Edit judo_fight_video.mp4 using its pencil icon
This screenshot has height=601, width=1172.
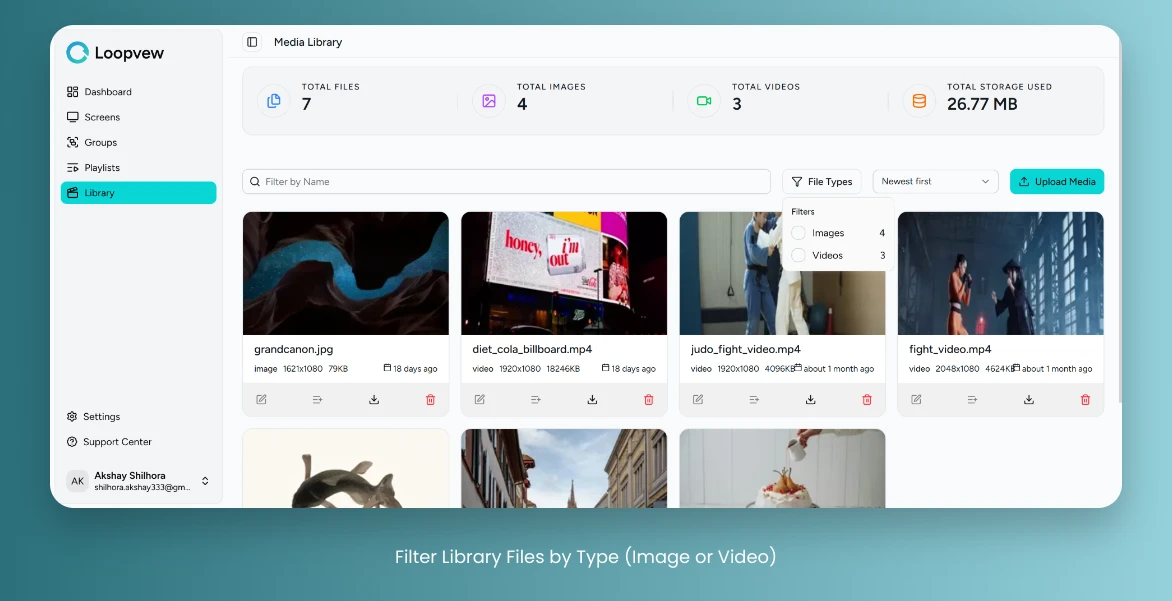pyautogui.click(x=698, y=399)
